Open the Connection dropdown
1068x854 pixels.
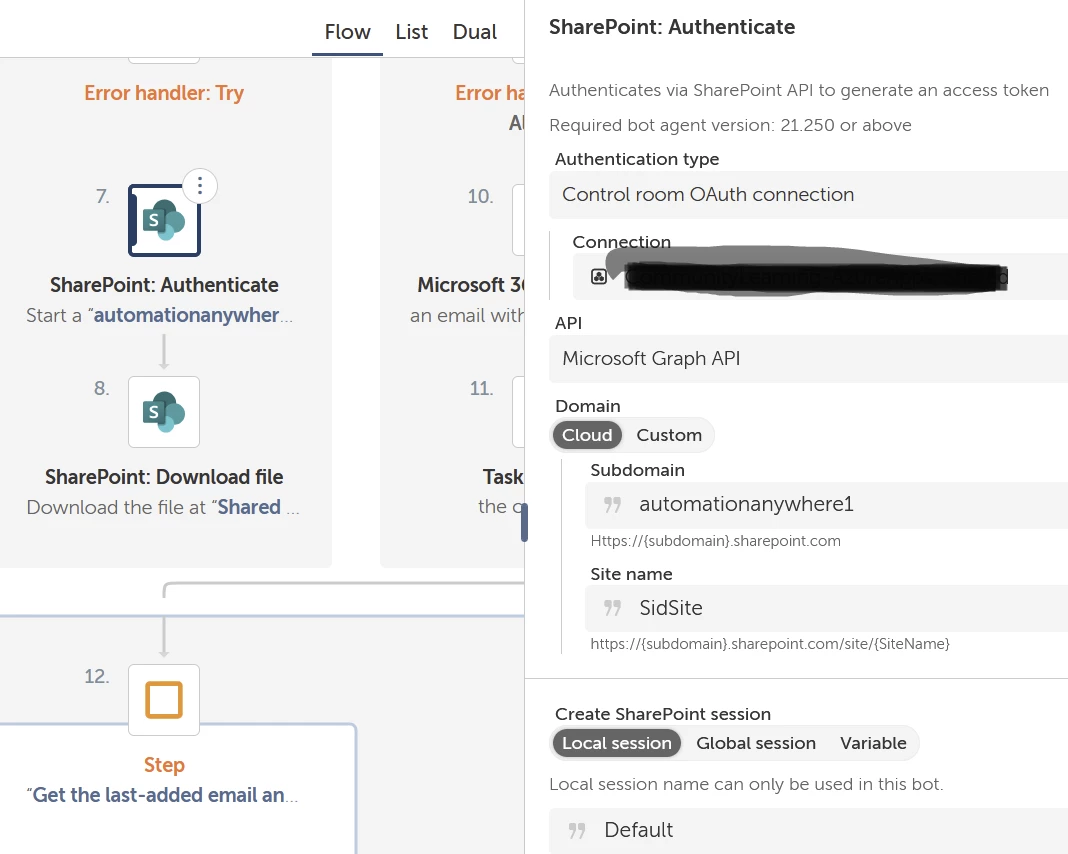click(820, 276)
